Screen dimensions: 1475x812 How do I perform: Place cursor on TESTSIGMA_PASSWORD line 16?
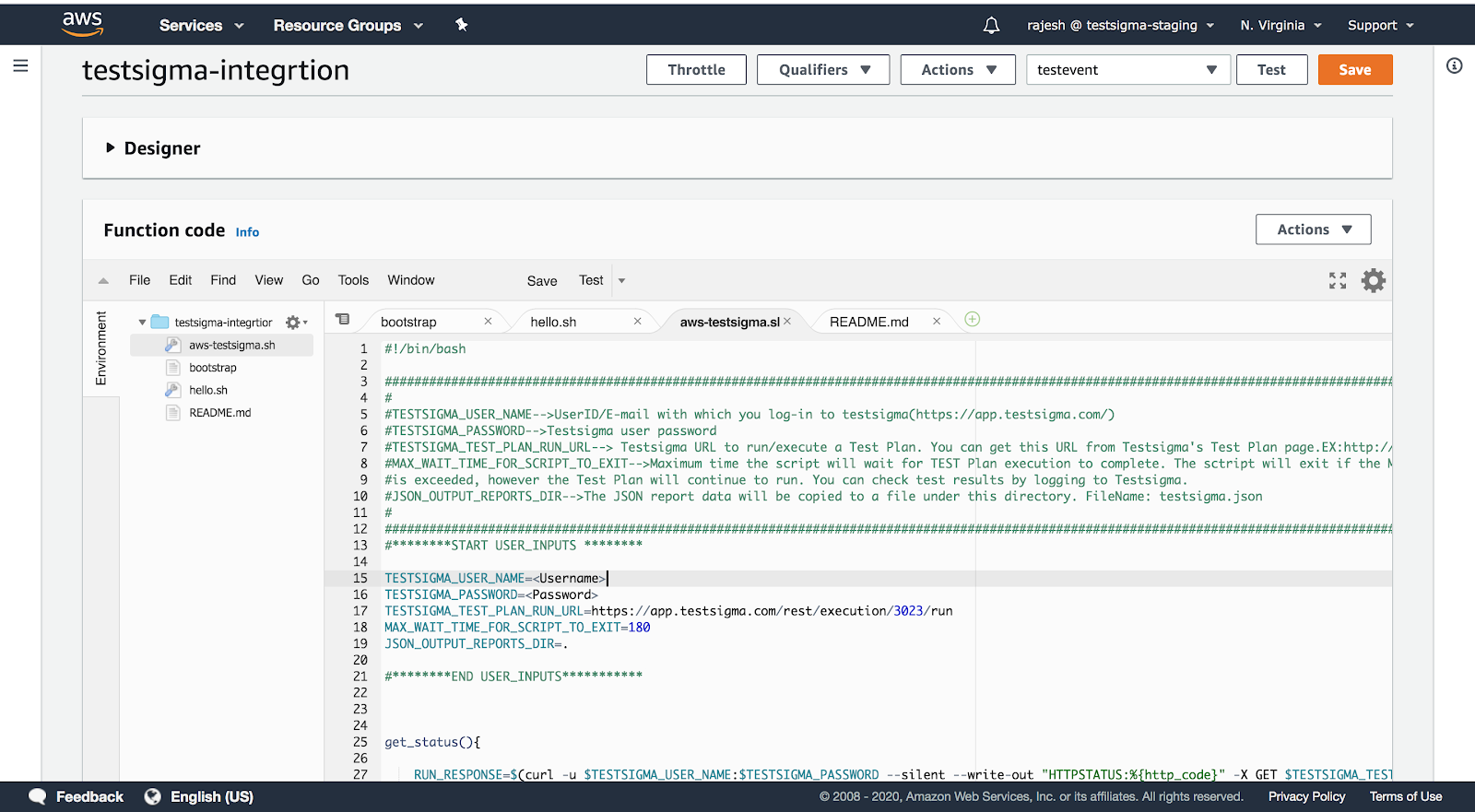(x=491, y=594)
